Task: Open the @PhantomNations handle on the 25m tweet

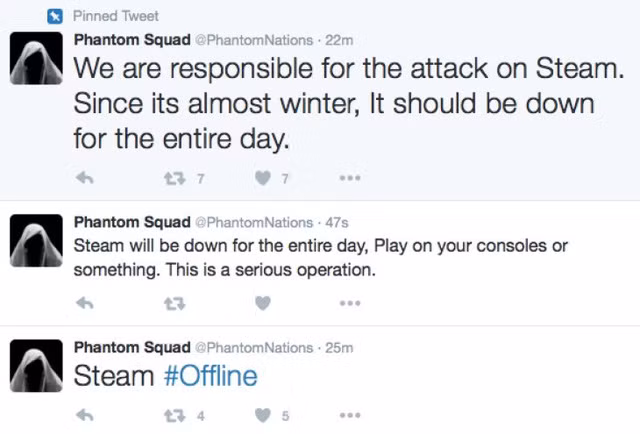Action: pos(253,347)
